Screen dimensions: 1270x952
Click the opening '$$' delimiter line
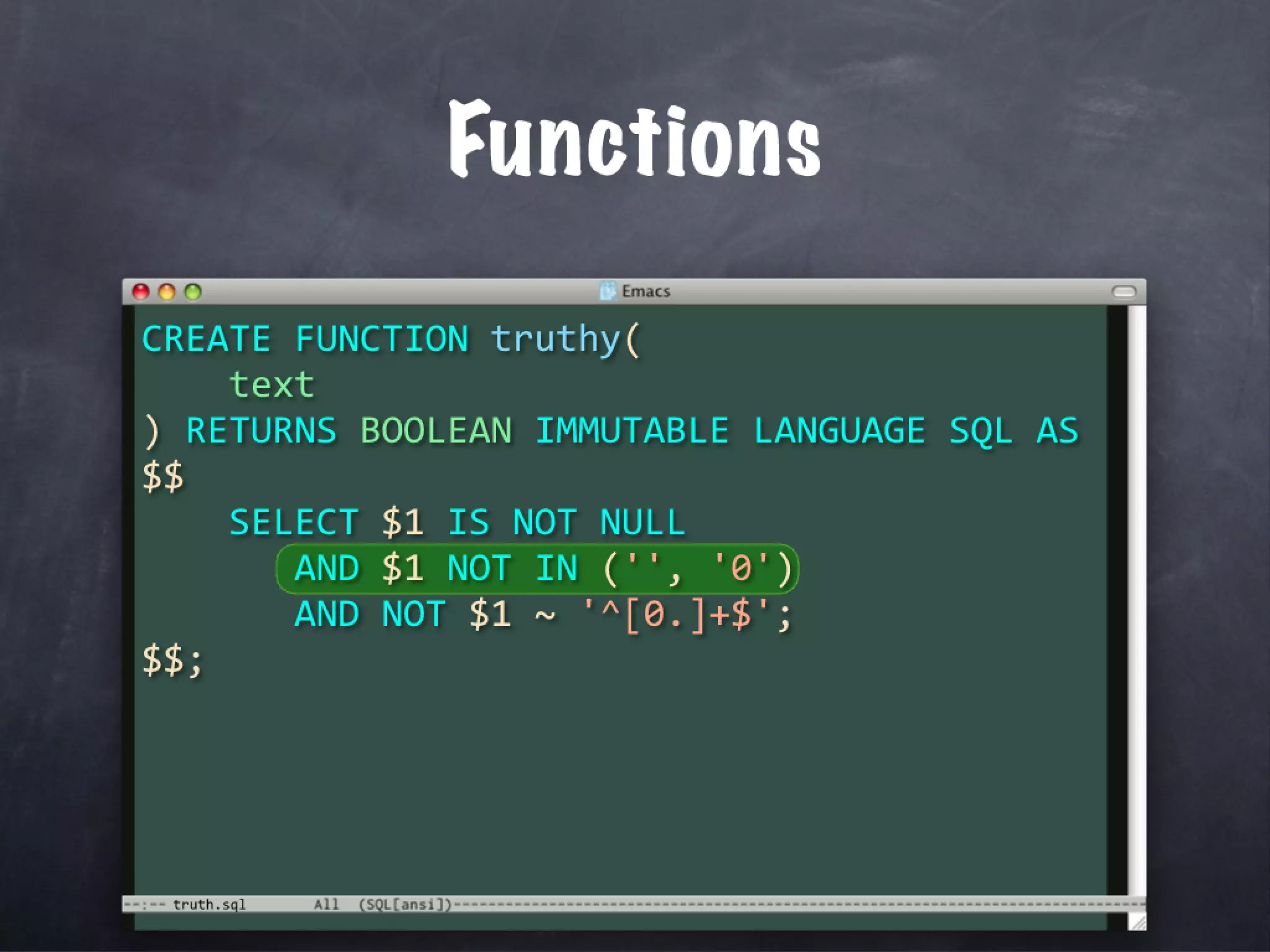[x=163, y=477]
